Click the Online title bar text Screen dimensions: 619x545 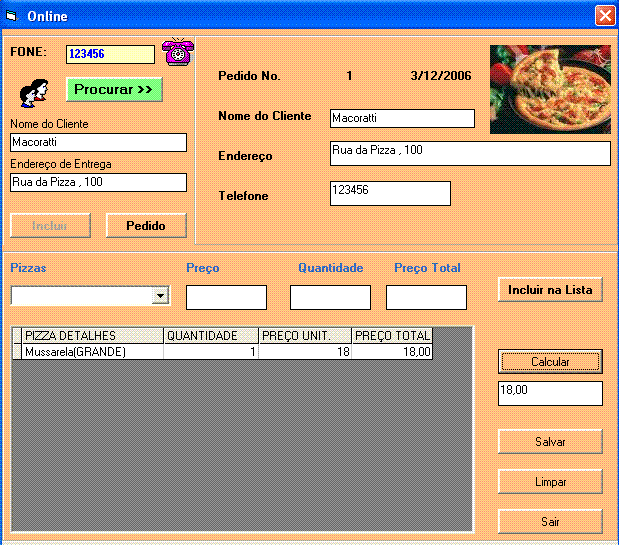pyautogui.click(x=47, y=16)
